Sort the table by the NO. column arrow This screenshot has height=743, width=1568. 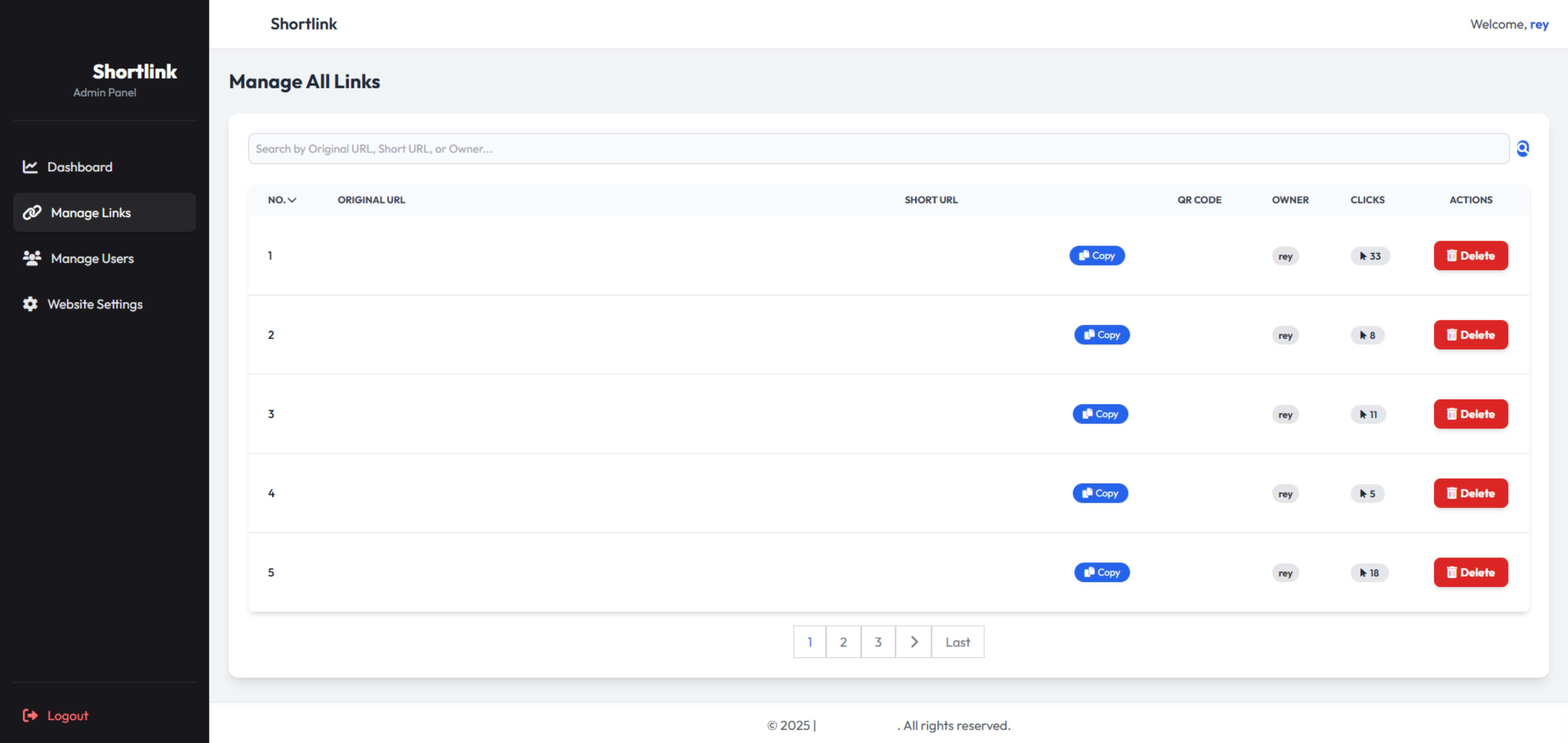tap(292, 200)
